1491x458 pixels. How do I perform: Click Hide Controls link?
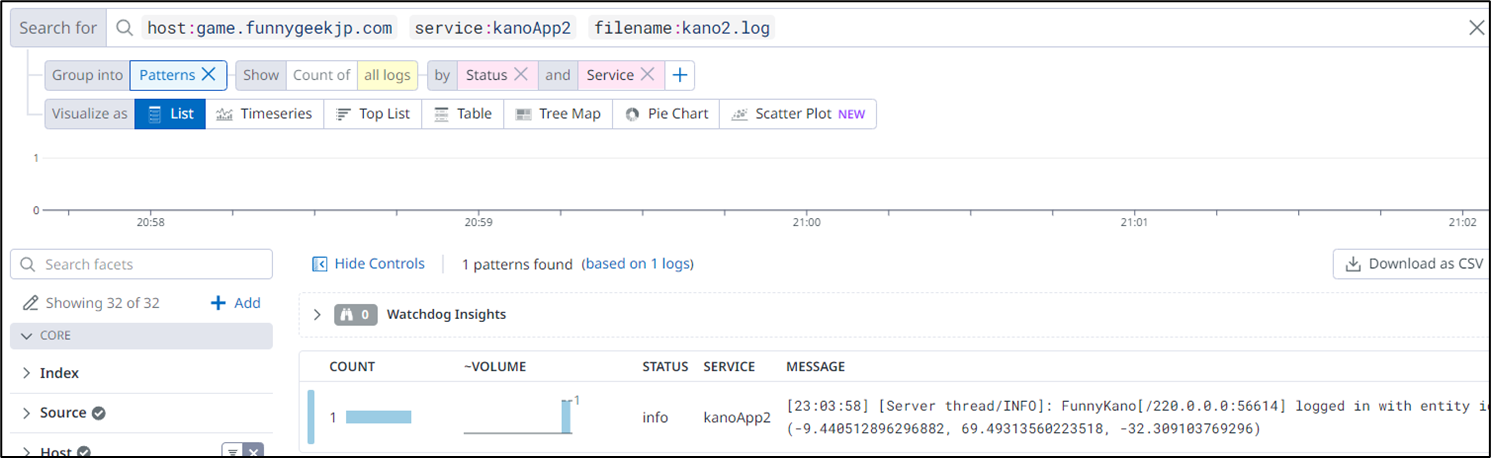pyautogui.click(x=379, y=264)
